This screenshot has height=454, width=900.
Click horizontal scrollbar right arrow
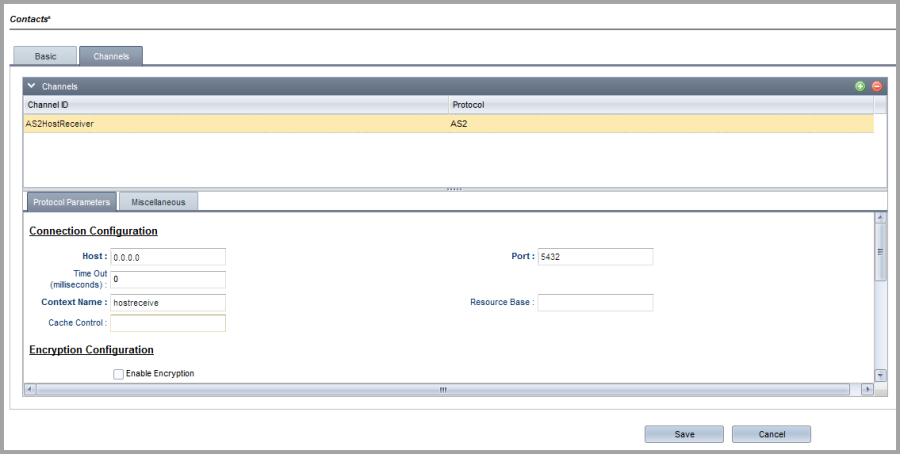pos(867,389)
